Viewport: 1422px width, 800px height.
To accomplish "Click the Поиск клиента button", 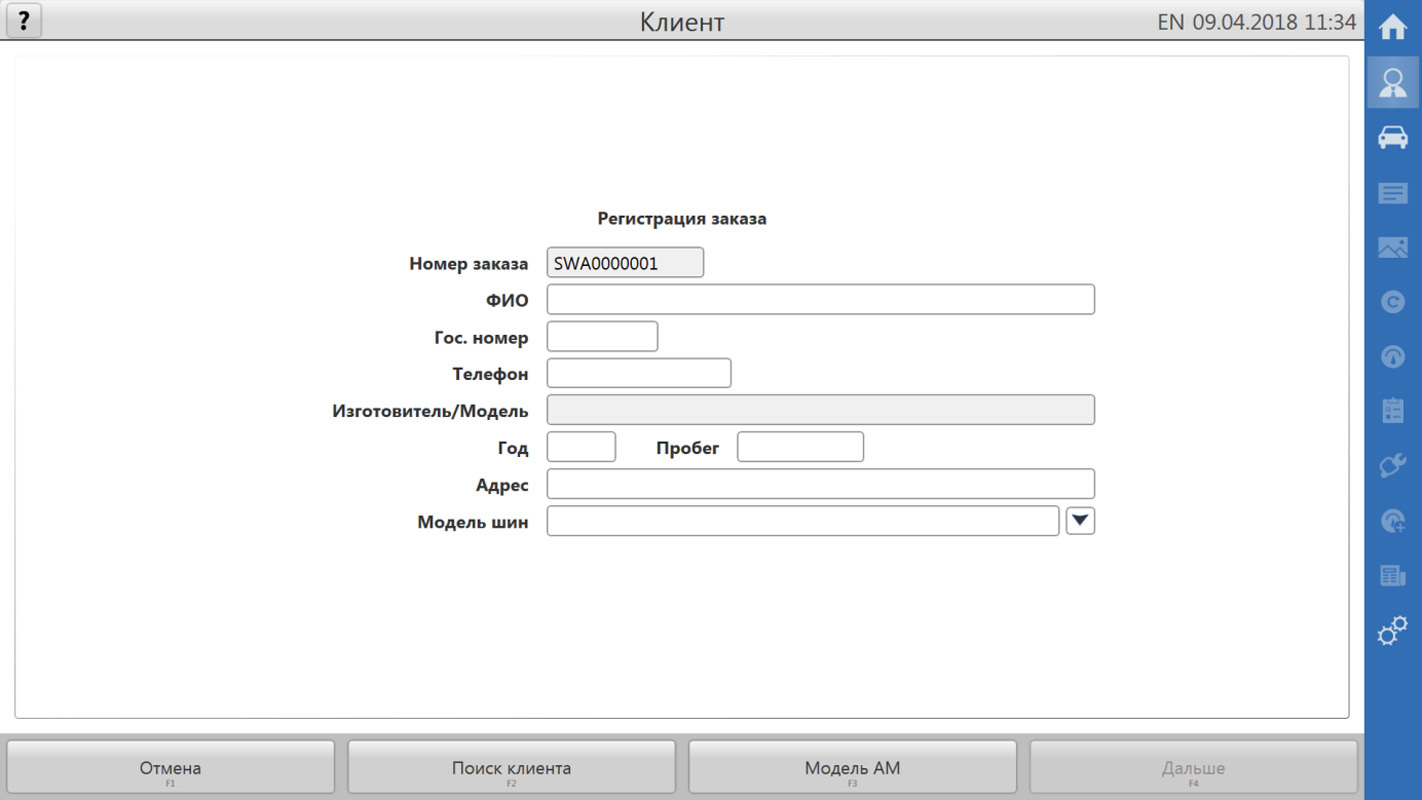I will pyautogui.click(x=512, y=768).
